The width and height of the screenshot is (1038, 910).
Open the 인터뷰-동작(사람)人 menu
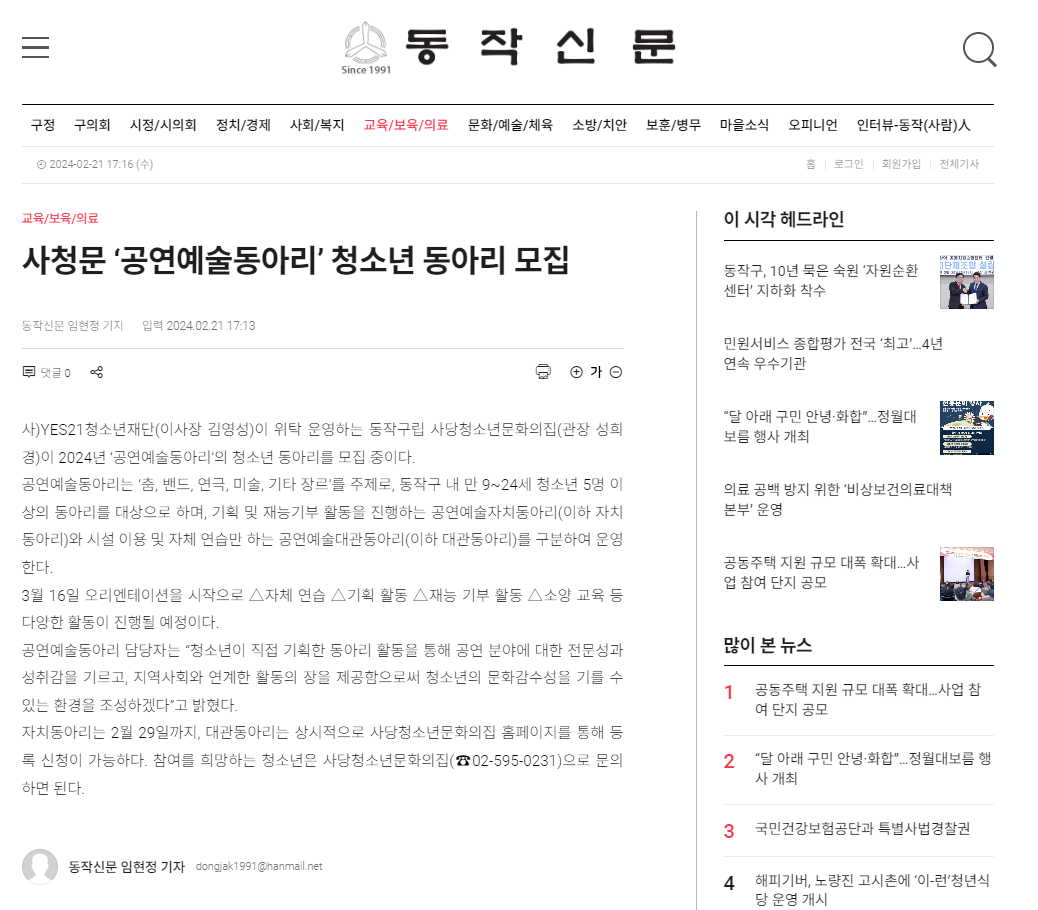[913, 125]
